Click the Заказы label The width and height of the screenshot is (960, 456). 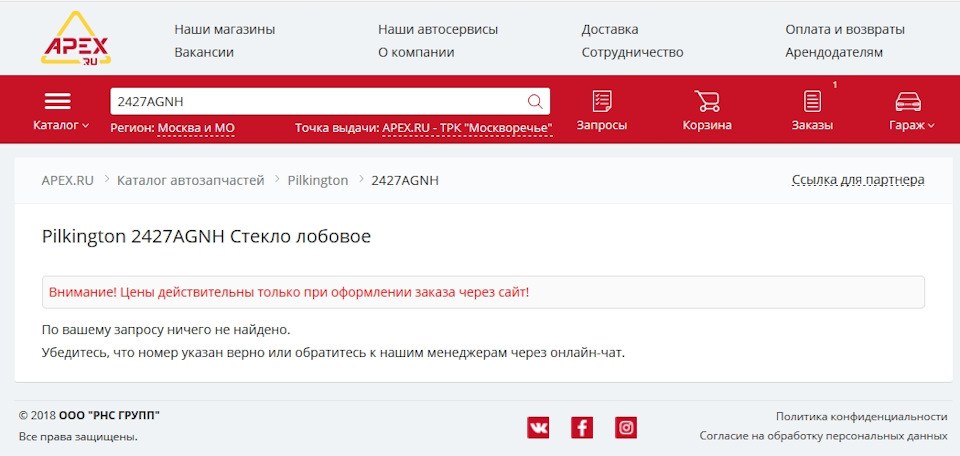pyautogui.click(x=812, y=125)
